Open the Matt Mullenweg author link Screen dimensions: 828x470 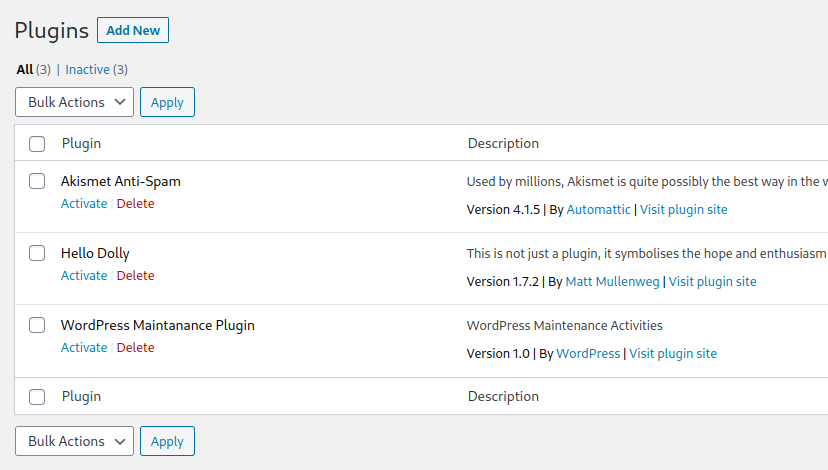coord(612,282)
